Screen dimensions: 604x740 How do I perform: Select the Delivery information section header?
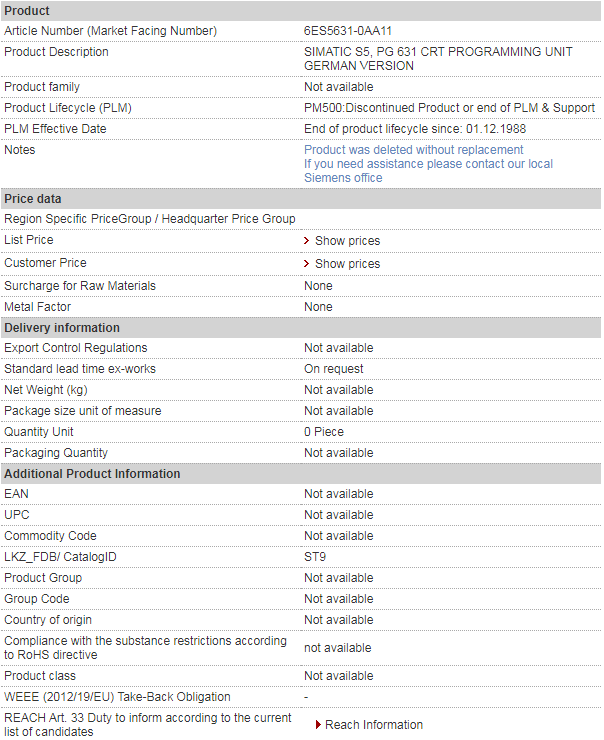point(62,328)
